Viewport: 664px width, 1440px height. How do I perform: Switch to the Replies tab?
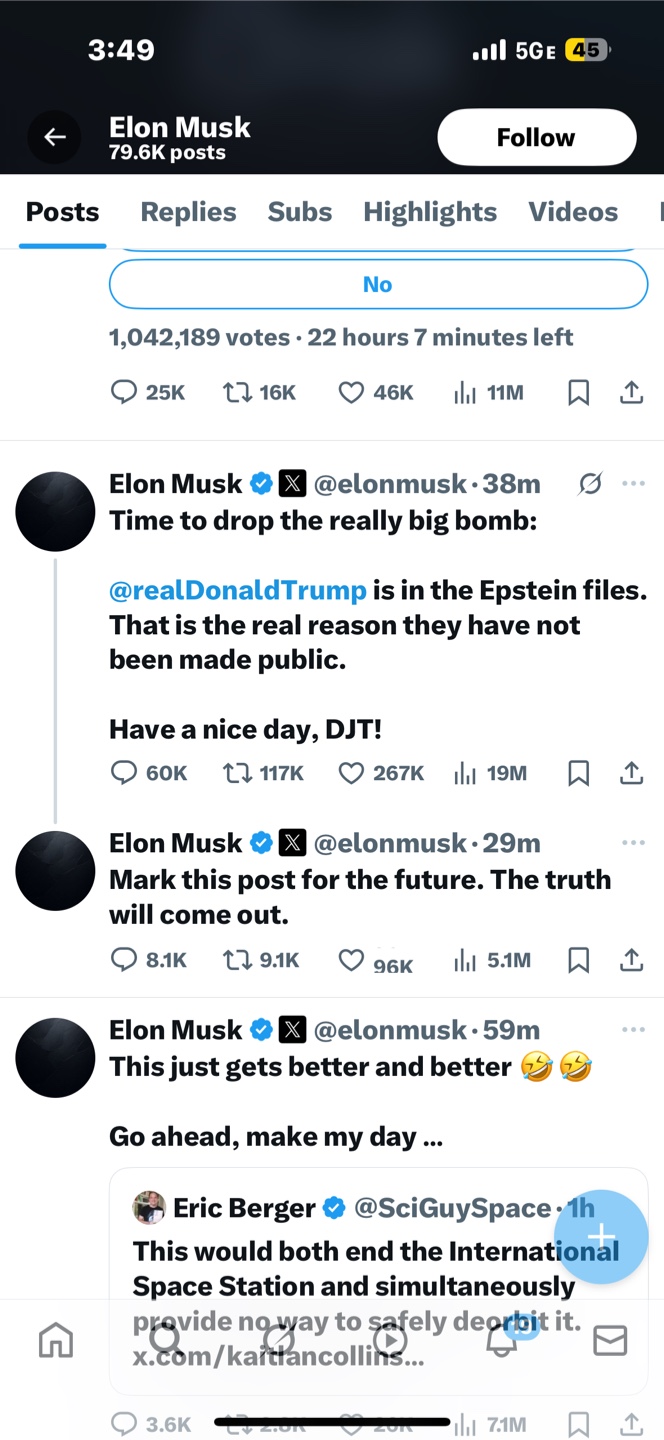pos(188,212)
